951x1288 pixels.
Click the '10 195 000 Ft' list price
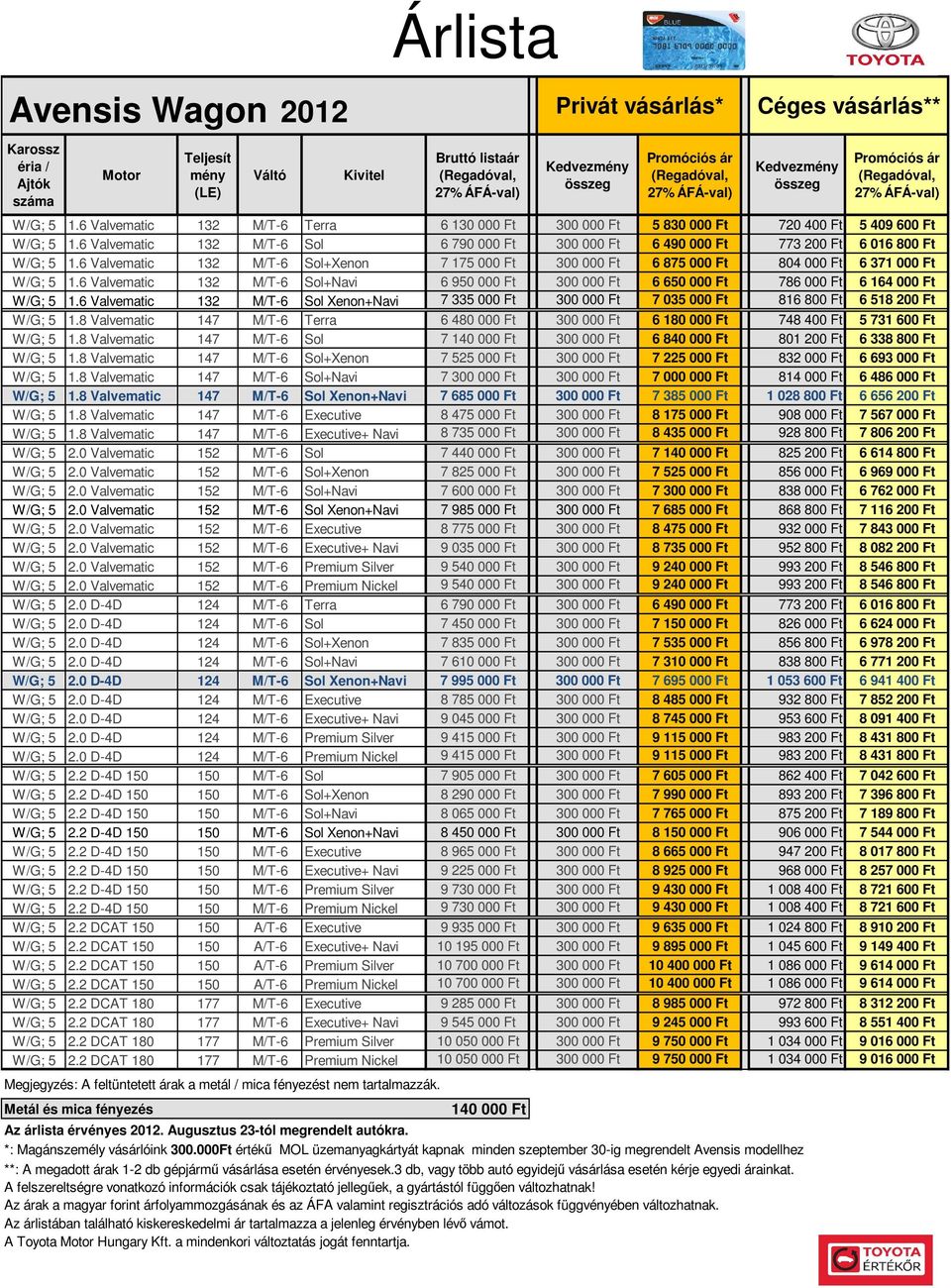478,946
